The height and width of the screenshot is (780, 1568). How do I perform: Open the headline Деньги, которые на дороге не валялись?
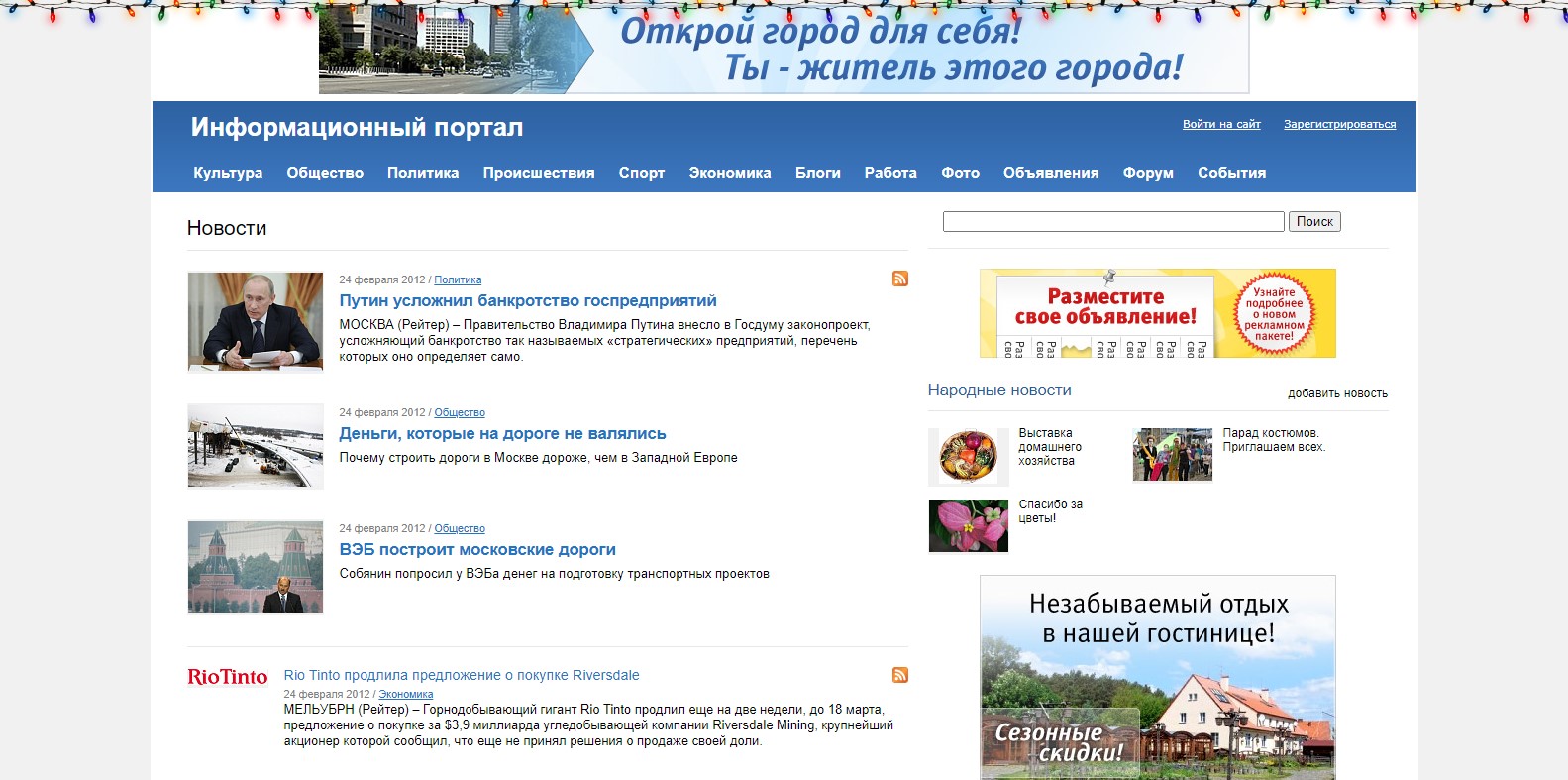point(502,433)
